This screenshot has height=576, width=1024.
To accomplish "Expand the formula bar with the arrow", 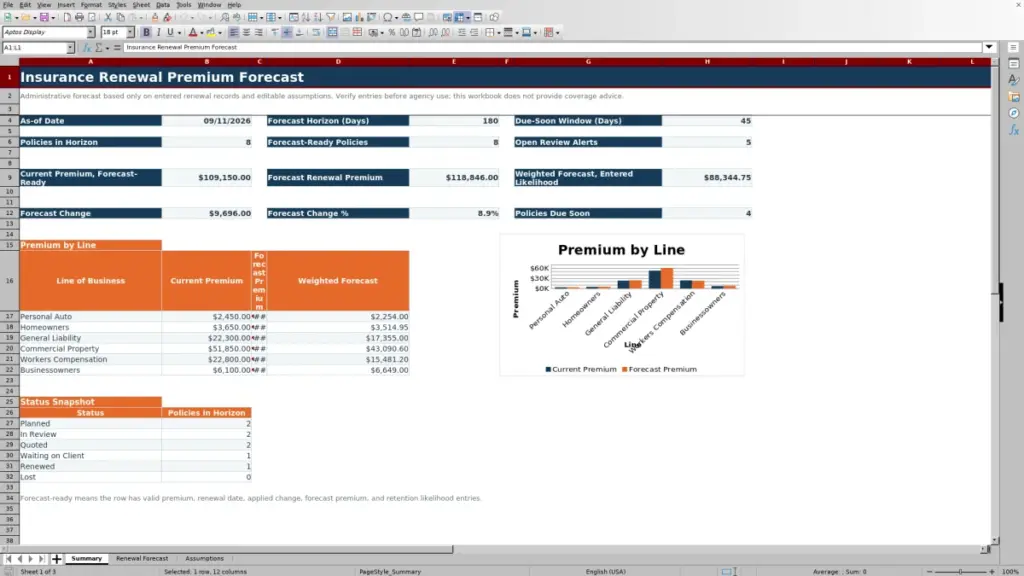I will pyautogui.click(x=989, y=48).
